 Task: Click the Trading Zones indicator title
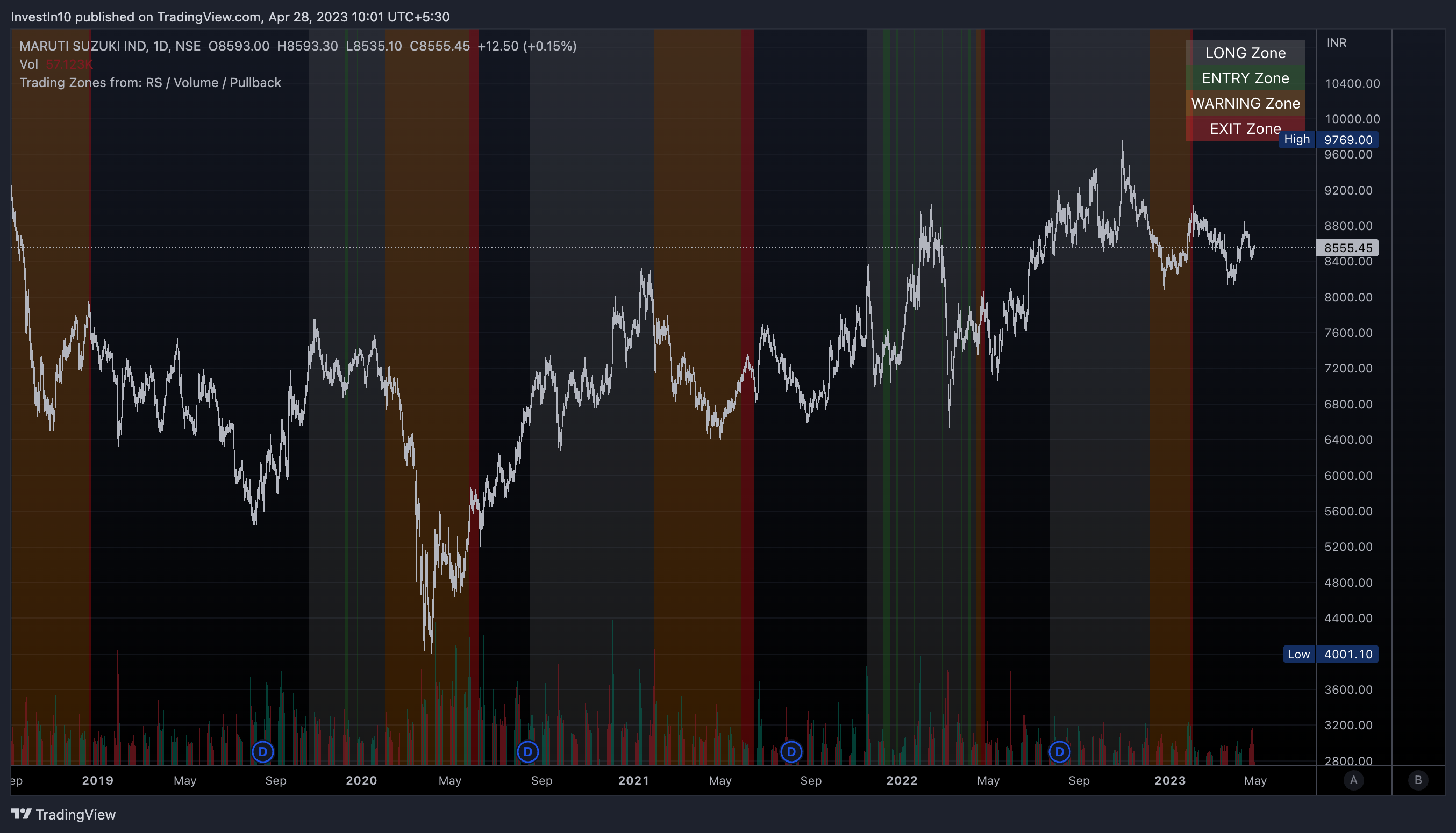(x=151, y=82)
